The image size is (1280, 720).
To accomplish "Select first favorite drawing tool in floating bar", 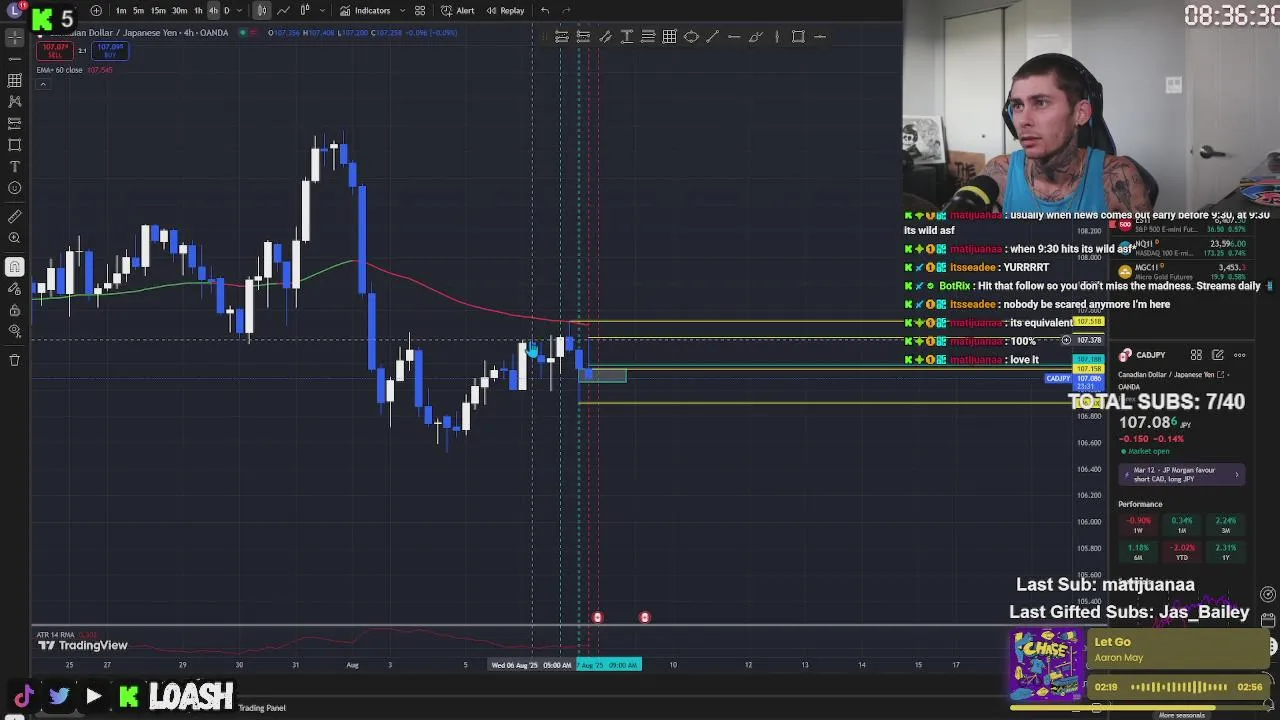I will 562,37.
